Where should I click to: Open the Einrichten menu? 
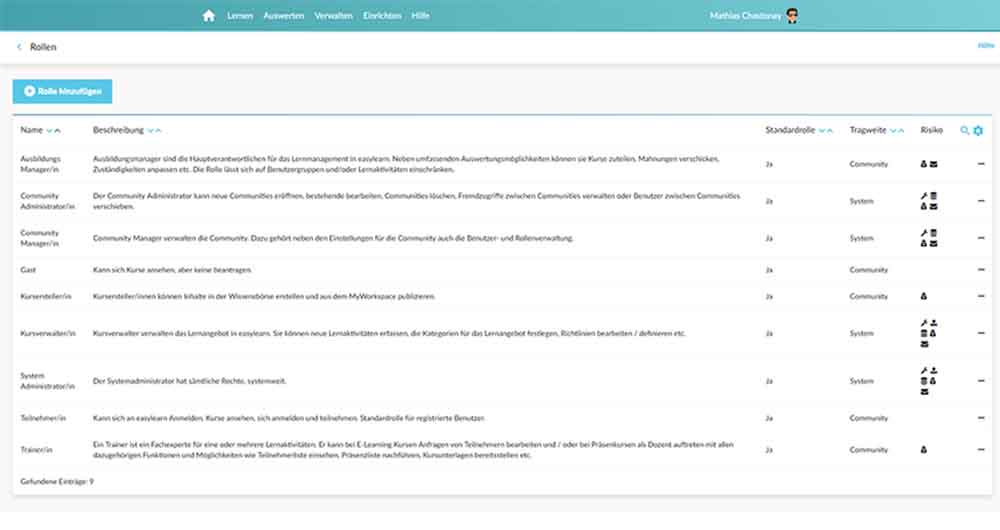point(382,16)
